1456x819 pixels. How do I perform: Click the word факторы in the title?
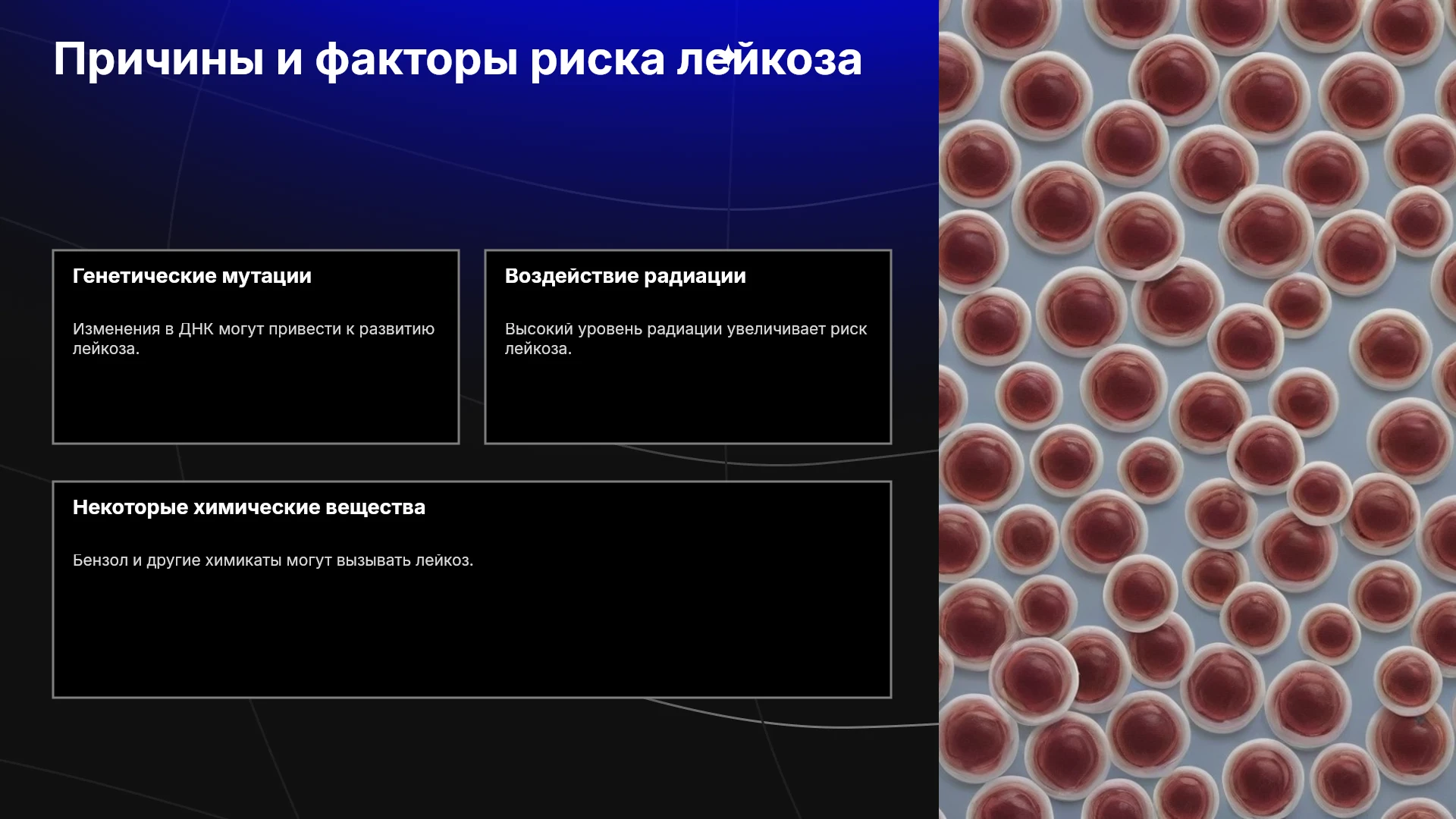[416, 61]
